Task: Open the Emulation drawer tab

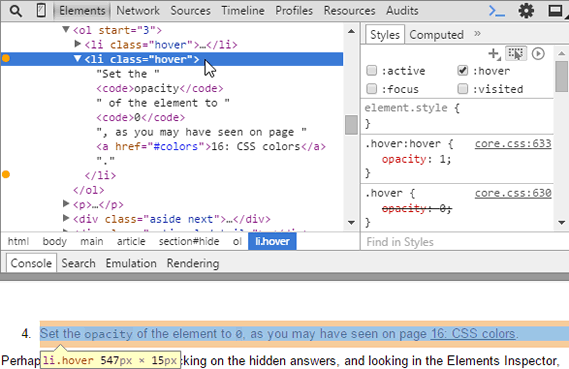Action: pos(131,263)
